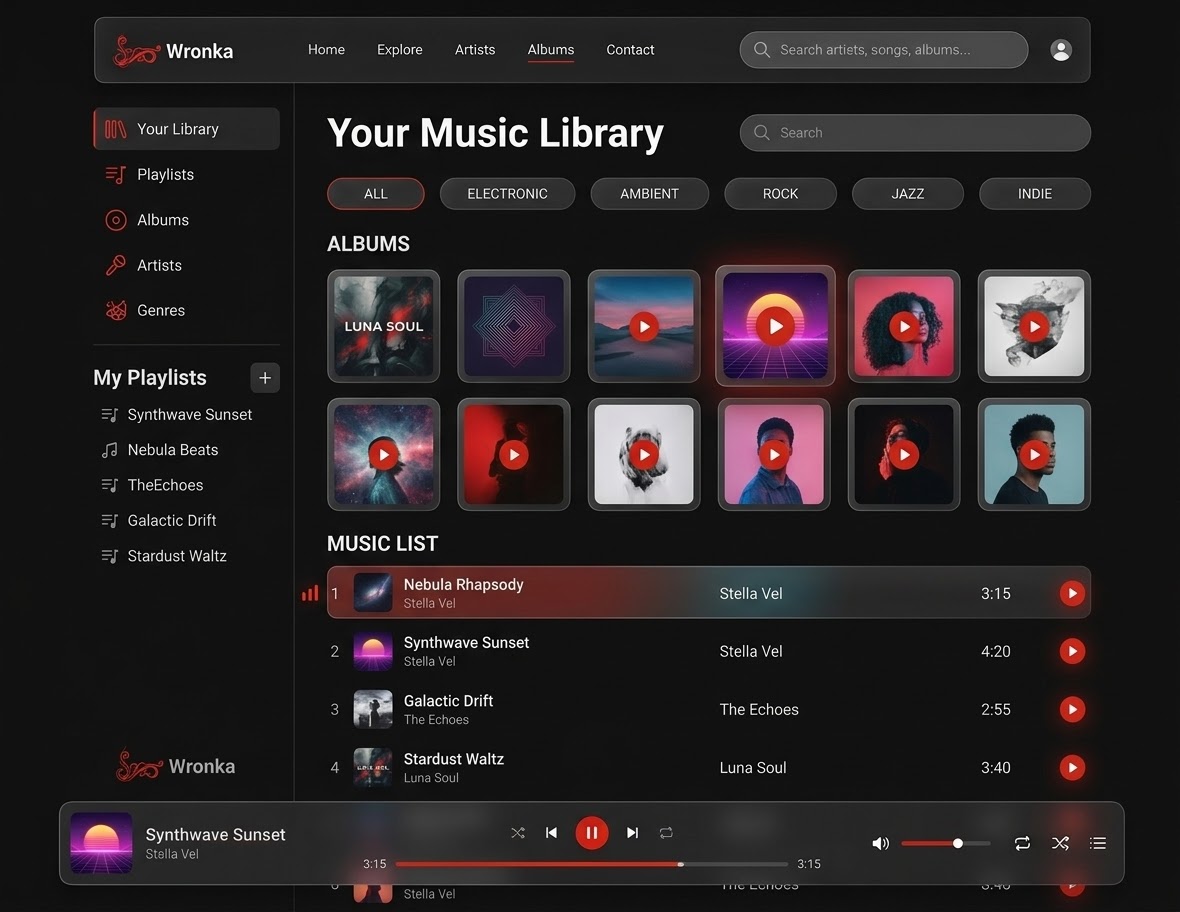Image resolution: width=1180 pixels, height=912 pixels.
Task: Play the Stardust Waltz track
Action: tap(1072, 768)
